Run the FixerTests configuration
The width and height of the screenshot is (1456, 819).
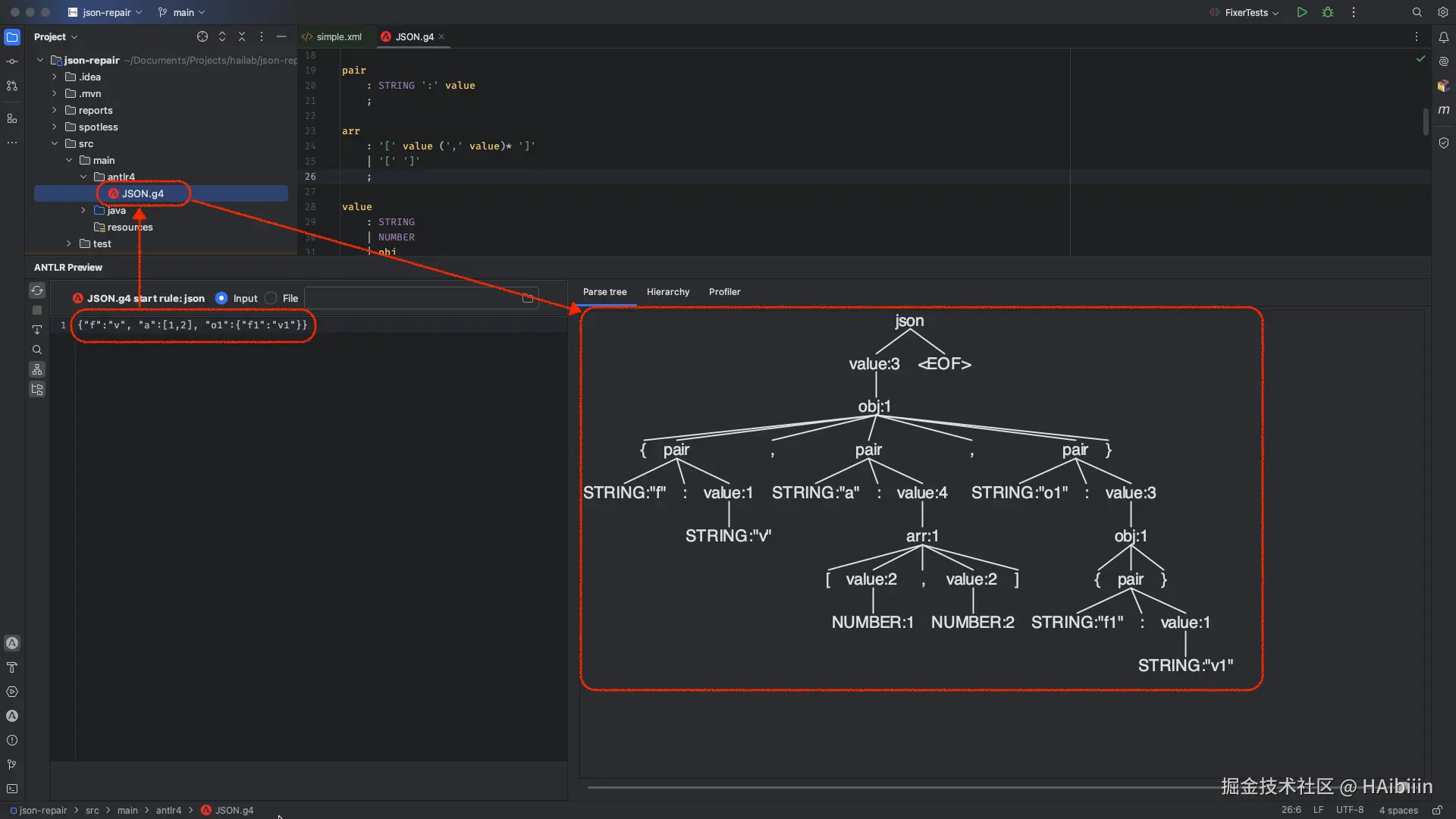1301,12
